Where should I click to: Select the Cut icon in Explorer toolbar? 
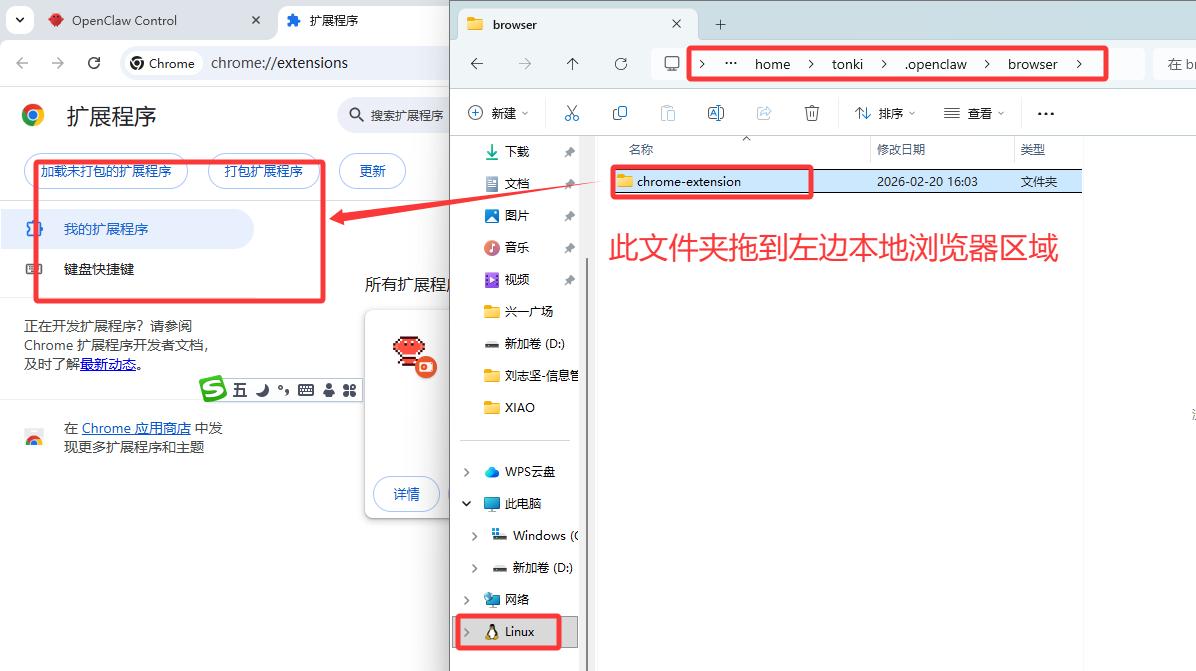(x=572, y=112)
